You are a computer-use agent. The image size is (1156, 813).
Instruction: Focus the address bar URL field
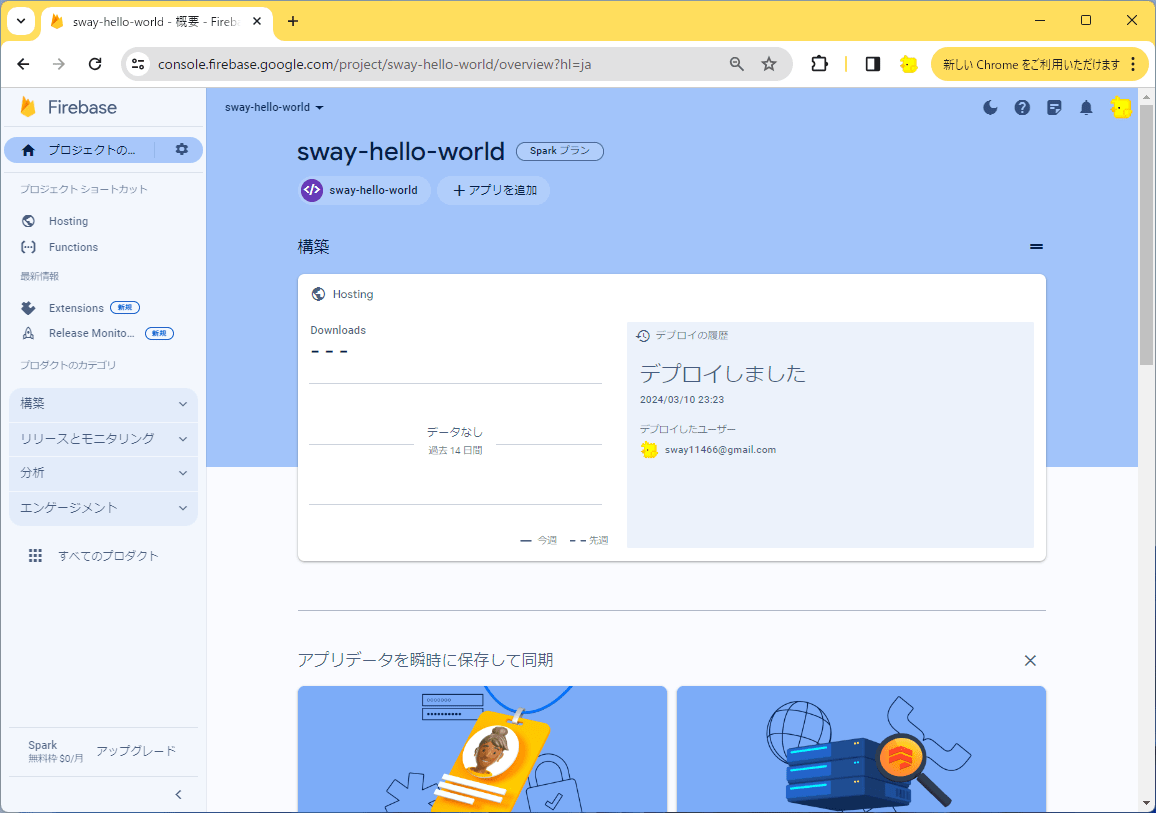tap(375, 64)
